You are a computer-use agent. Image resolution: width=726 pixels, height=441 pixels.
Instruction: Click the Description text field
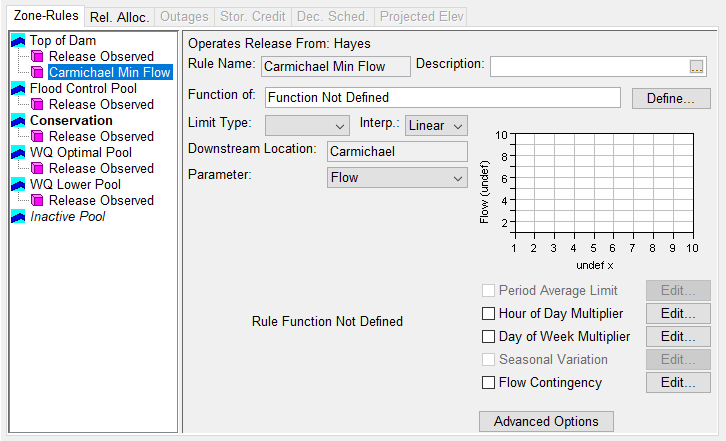(587, 66)
